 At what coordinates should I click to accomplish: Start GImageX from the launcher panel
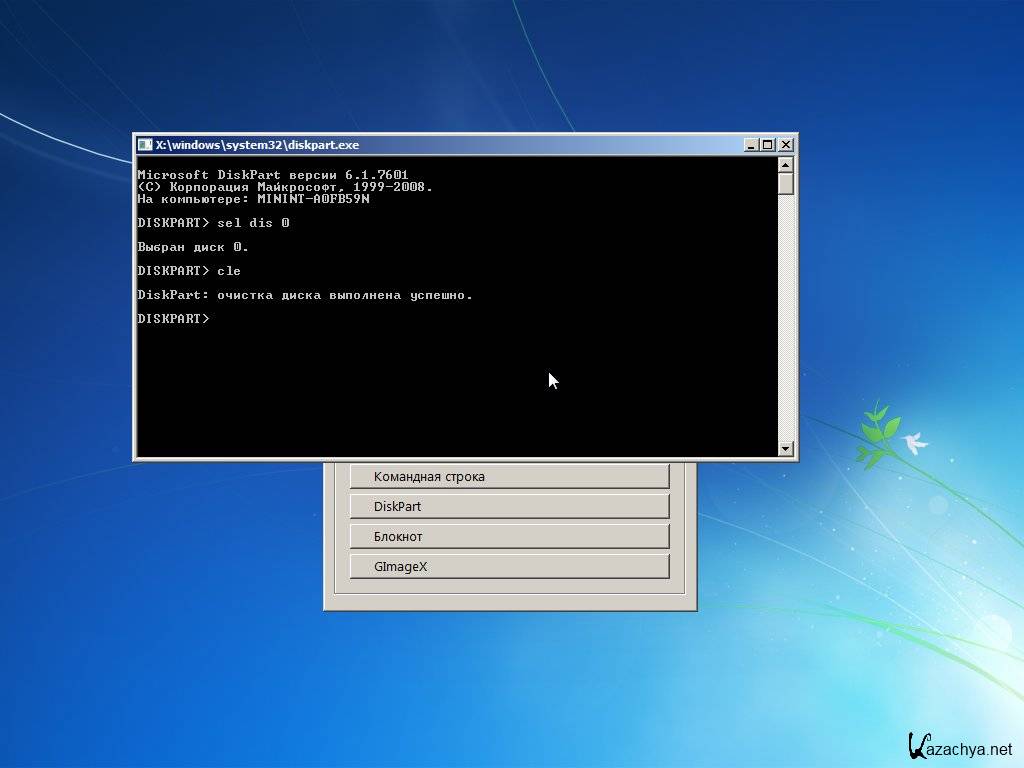(509, 567)
